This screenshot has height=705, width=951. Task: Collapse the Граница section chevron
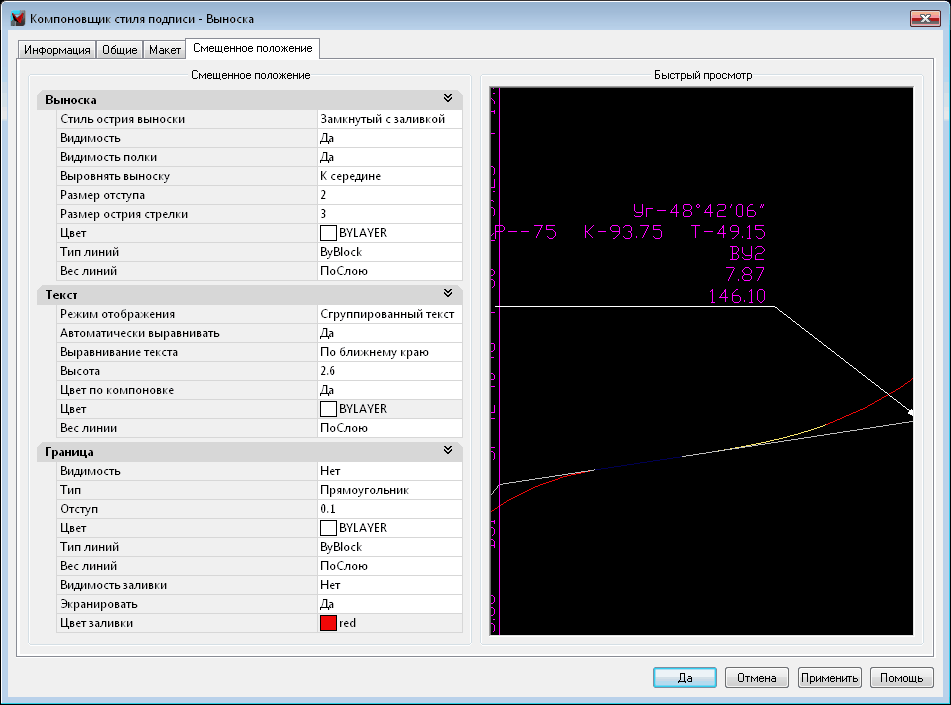448,451
